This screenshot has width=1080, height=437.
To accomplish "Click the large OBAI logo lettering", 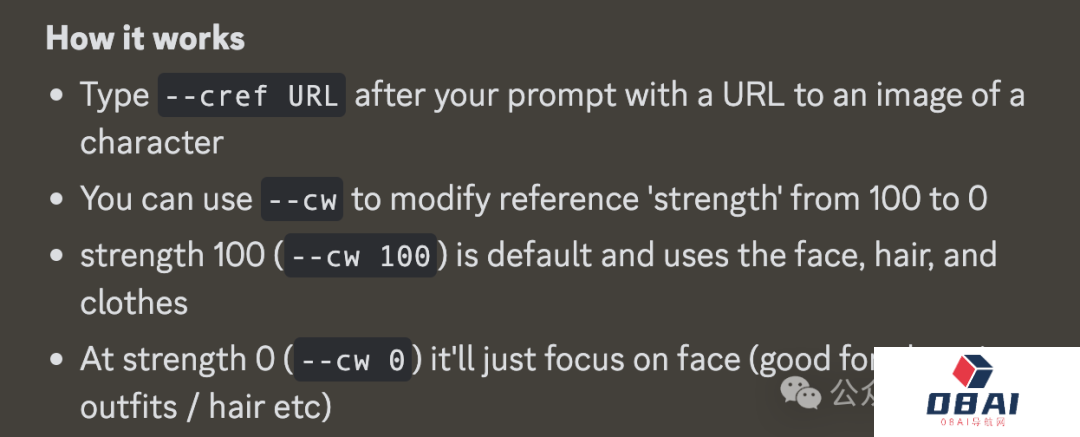I will (x=973, y=405).
